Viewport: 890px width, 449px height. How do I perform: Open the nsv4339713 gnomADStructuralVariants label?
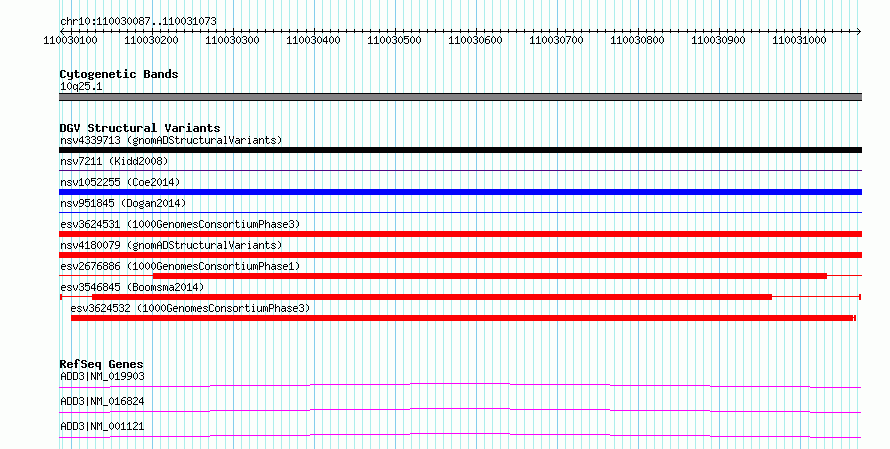click(x=171, y=140)
